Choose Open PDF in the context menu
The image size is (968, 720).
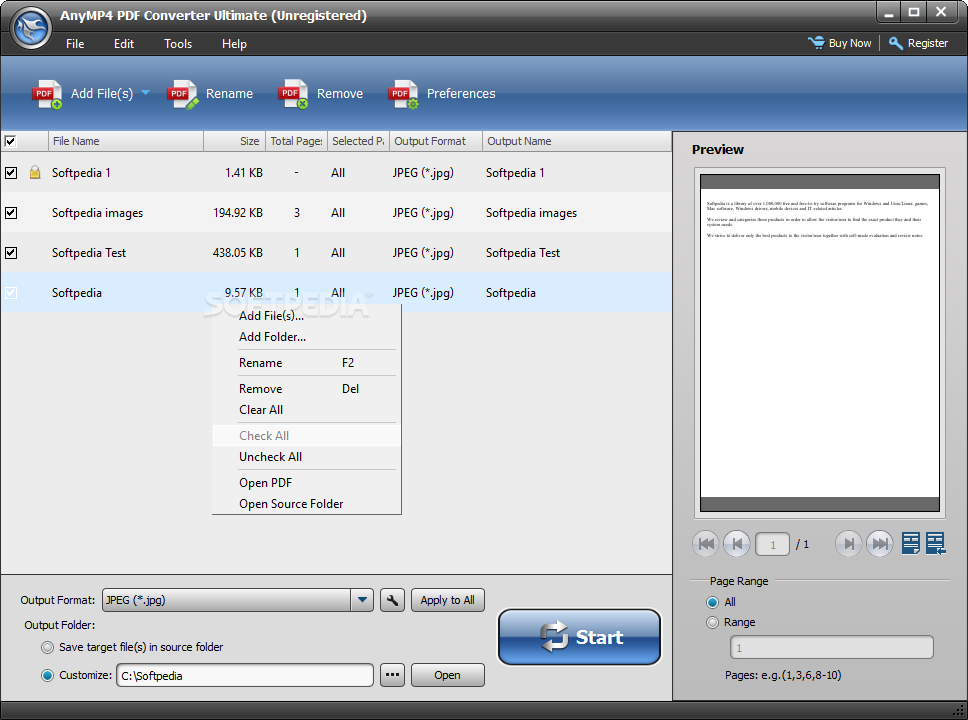307,483
